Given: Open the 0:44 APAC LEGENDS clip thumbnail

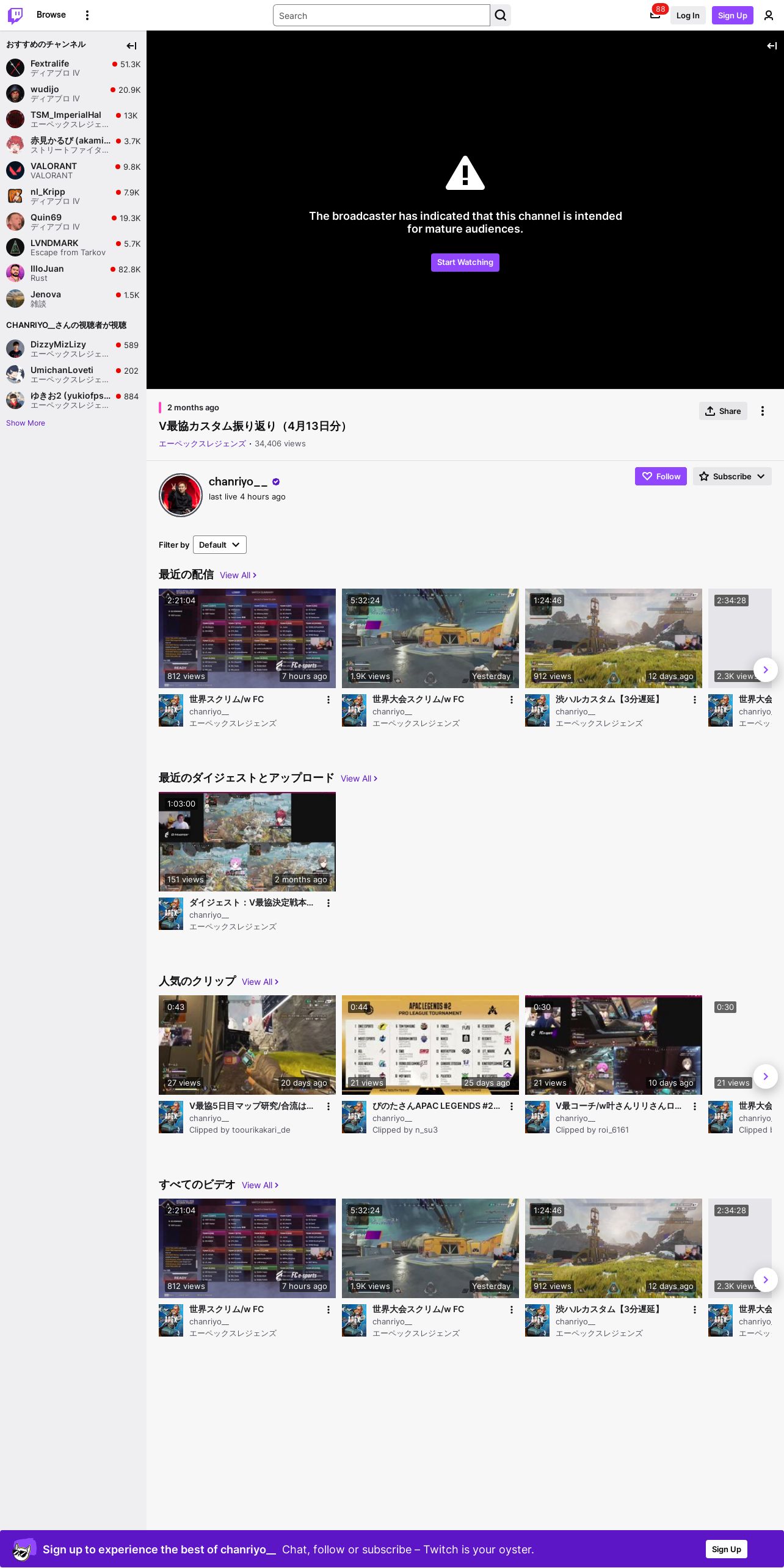Looking at the screenshot, I should 430,1045.
